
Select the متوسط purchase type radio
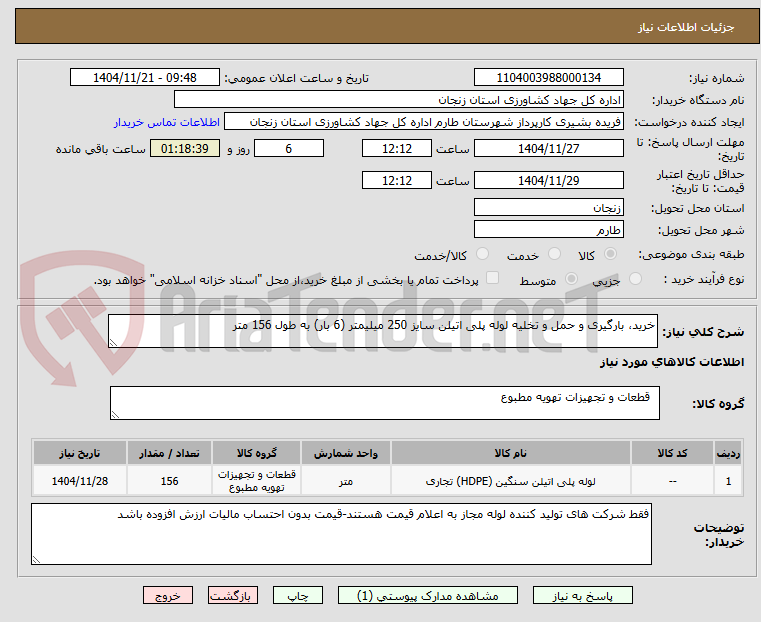(x=572, y=279)
